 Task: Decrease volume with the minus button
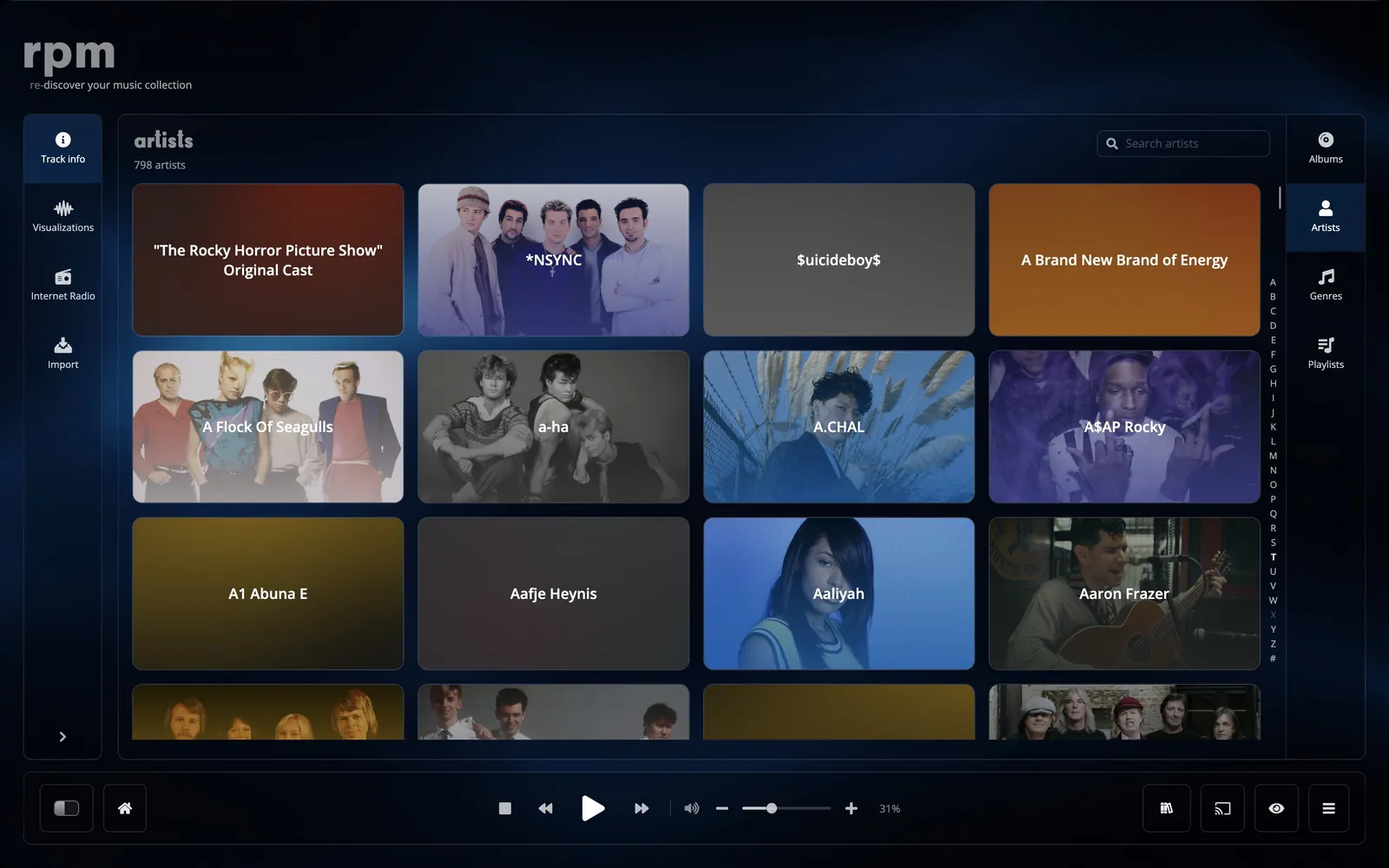point(721,808)
